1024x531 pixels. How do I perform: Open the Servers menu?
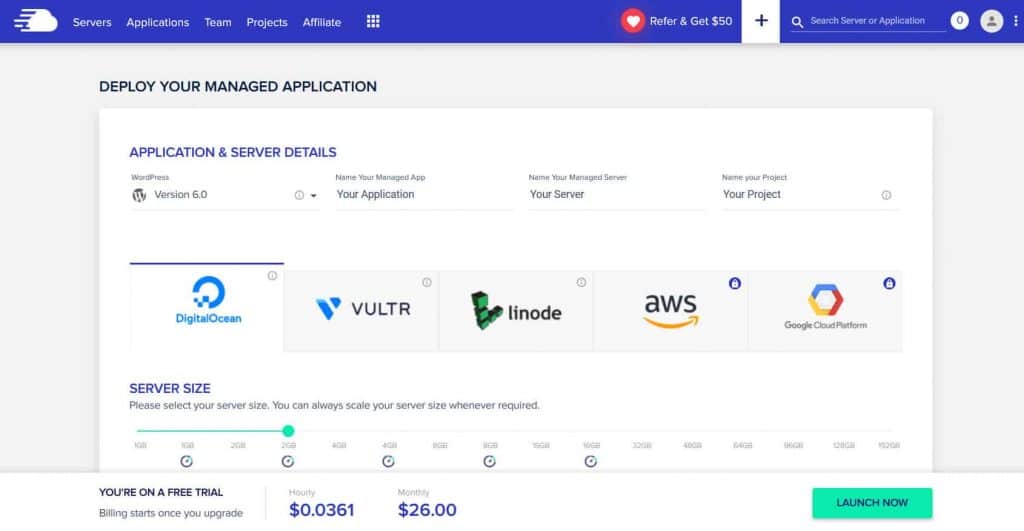click(x=92, y=22)
